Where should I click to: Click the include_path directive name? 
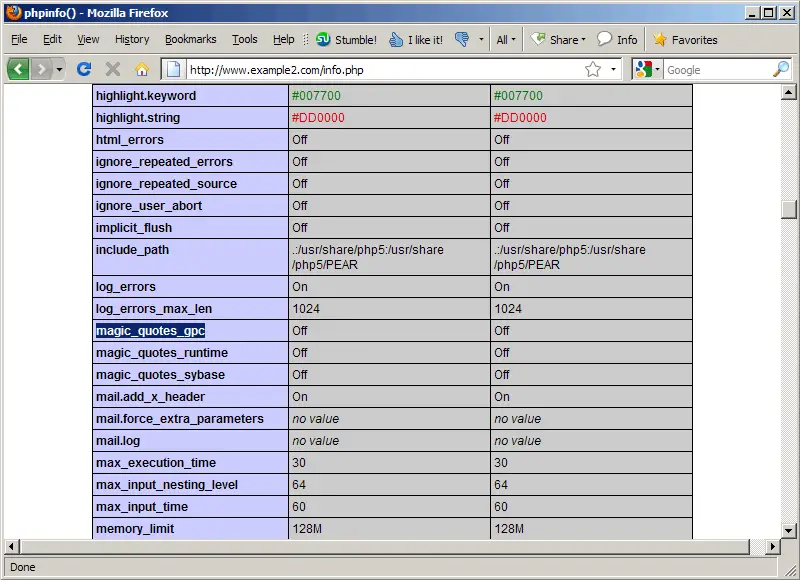pyautogui.click(x=132, y=250)
